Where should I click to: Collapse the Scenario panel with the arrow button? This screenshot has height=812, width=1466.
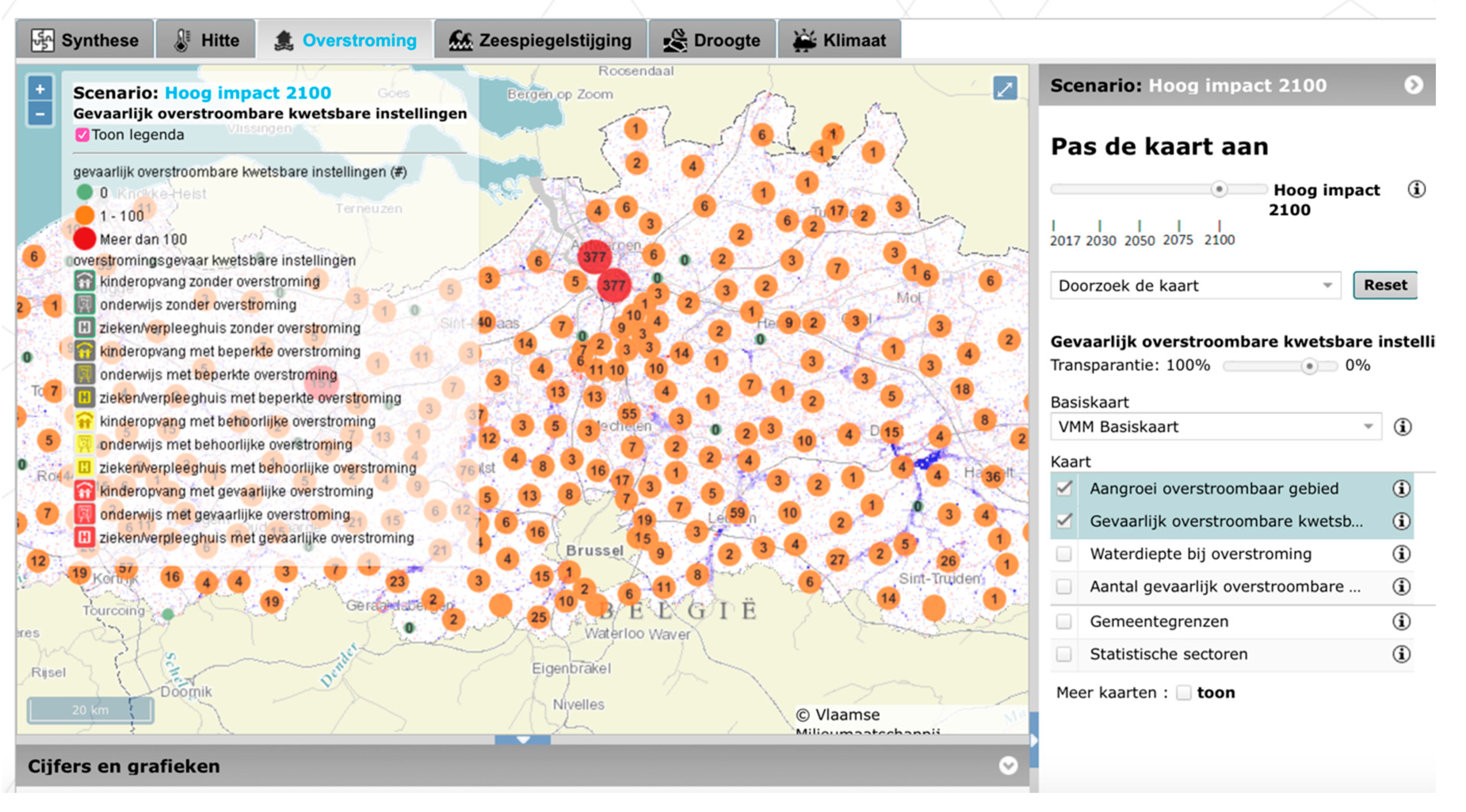click(1413, 85)
